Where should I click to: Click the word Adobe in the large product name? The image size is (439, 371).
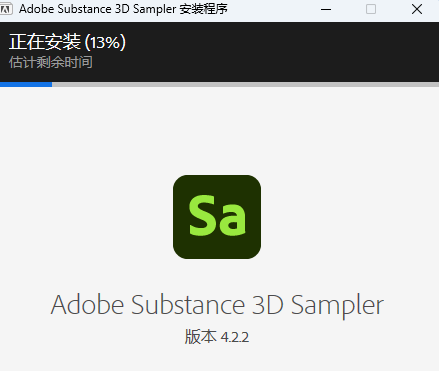[x=87, y=305]
